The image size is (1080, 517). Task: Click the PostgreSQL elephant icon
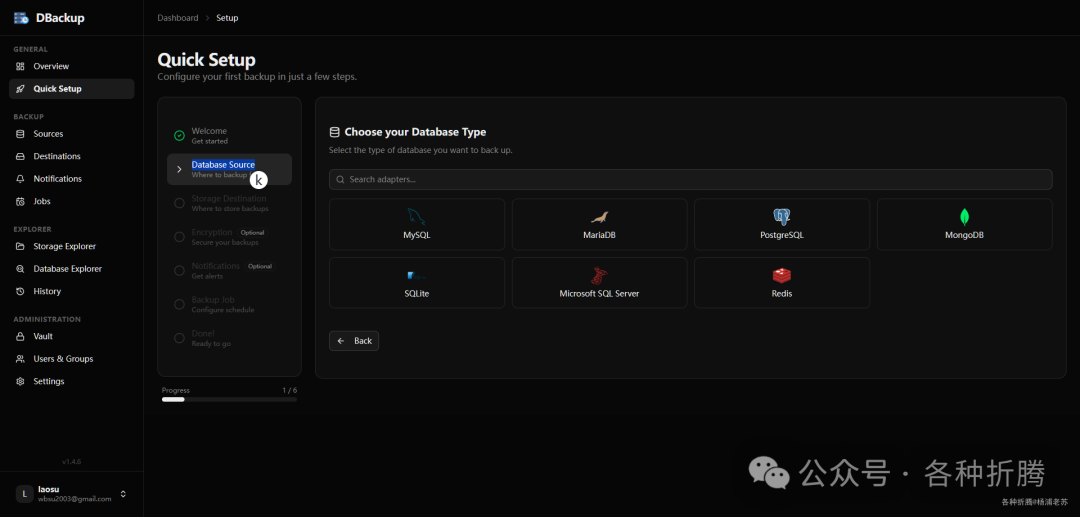click(x=782, y=218)
